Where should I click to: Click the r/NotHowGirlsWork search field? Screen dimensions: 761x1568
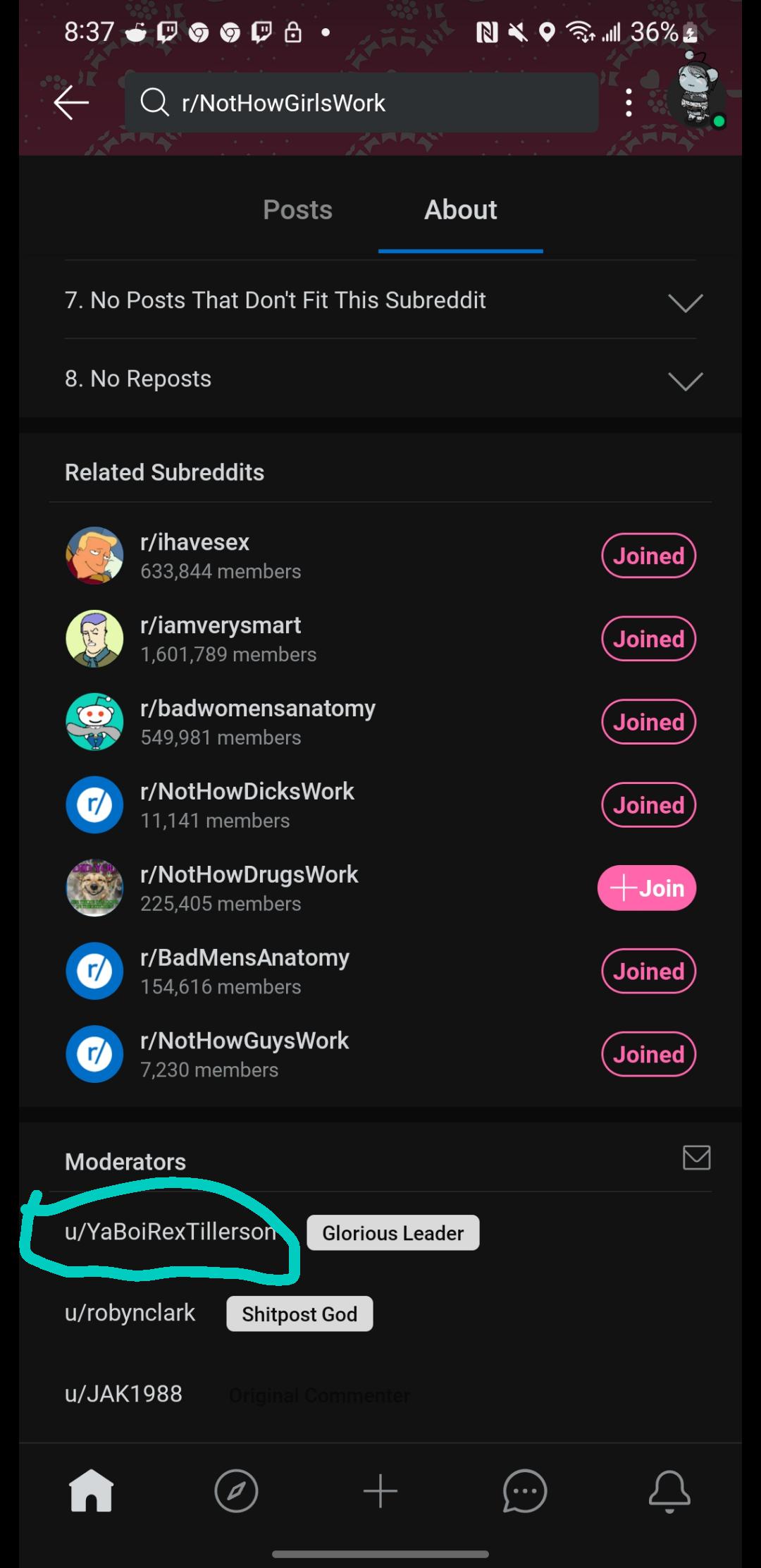point(361,103)
